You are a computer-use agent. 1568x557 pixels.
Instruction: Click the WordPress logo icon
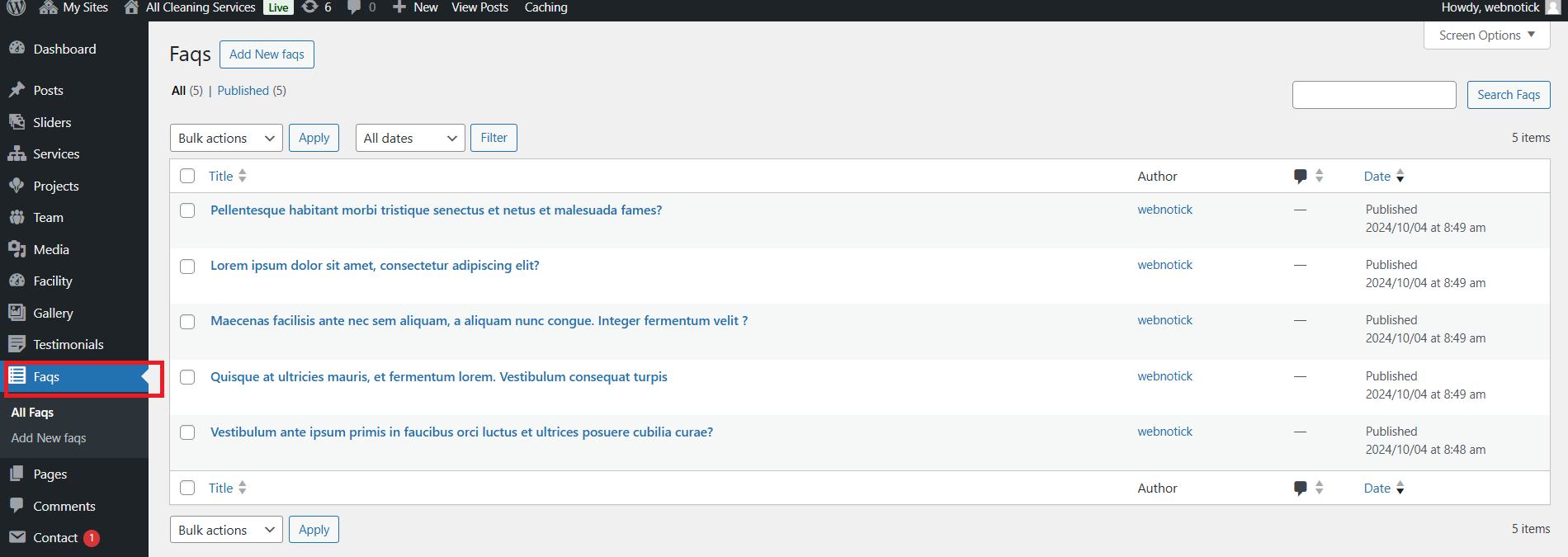tap(17, 7)
